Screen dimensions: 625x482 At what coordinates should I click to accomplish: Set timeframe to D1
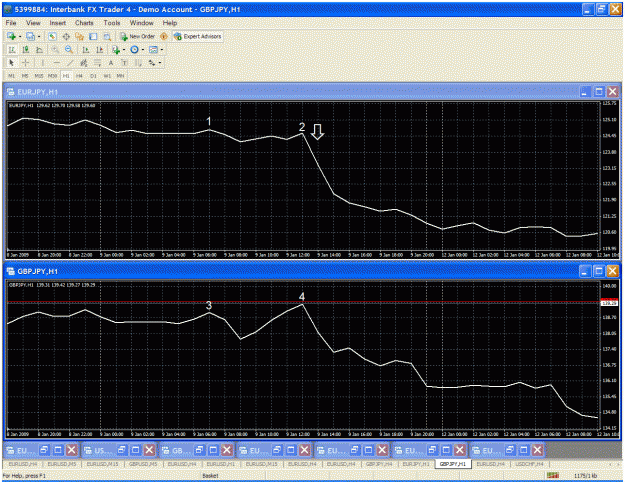coord(93,76)
